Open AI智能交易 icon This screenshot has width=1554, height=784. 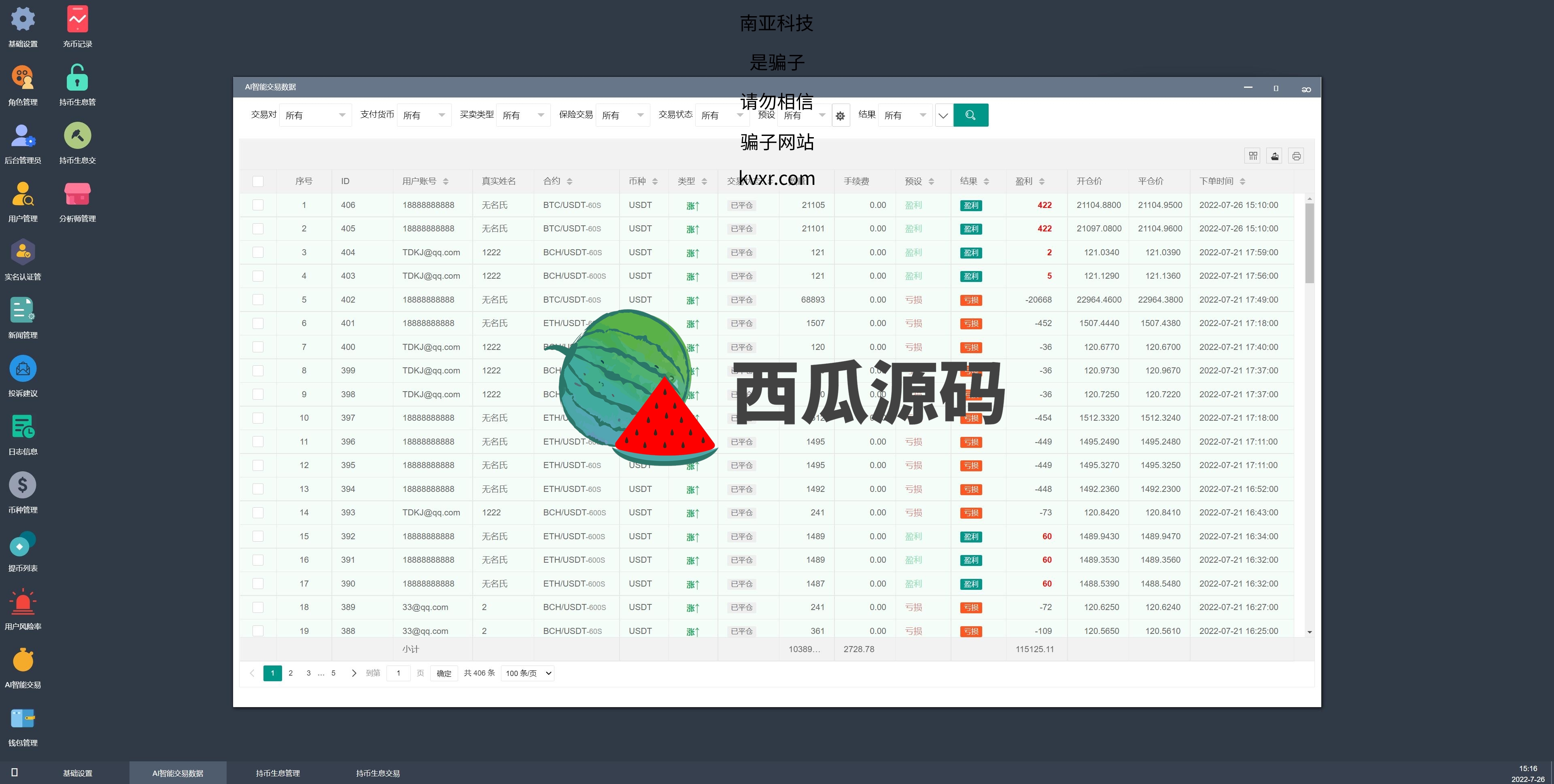coord(23,667)
